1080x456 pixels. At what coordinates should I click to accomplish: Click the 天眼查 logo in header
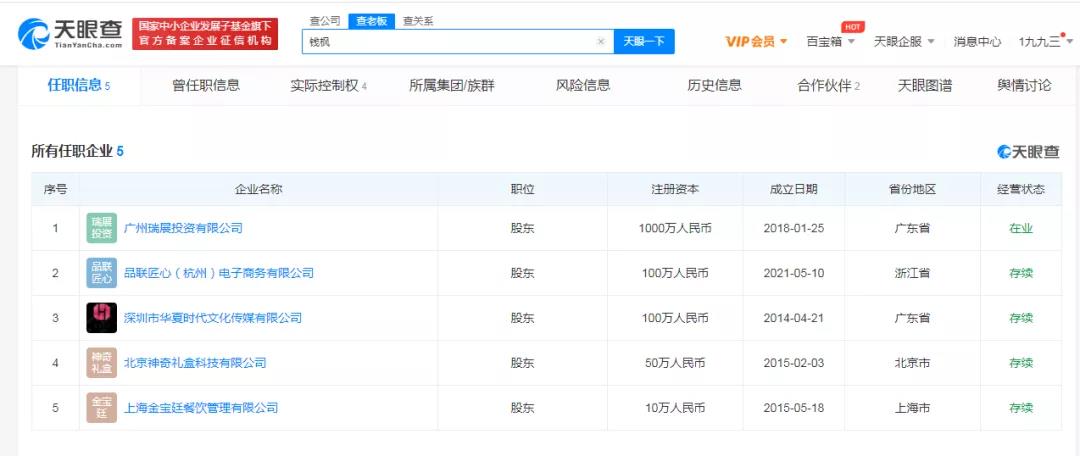(70, 34)
